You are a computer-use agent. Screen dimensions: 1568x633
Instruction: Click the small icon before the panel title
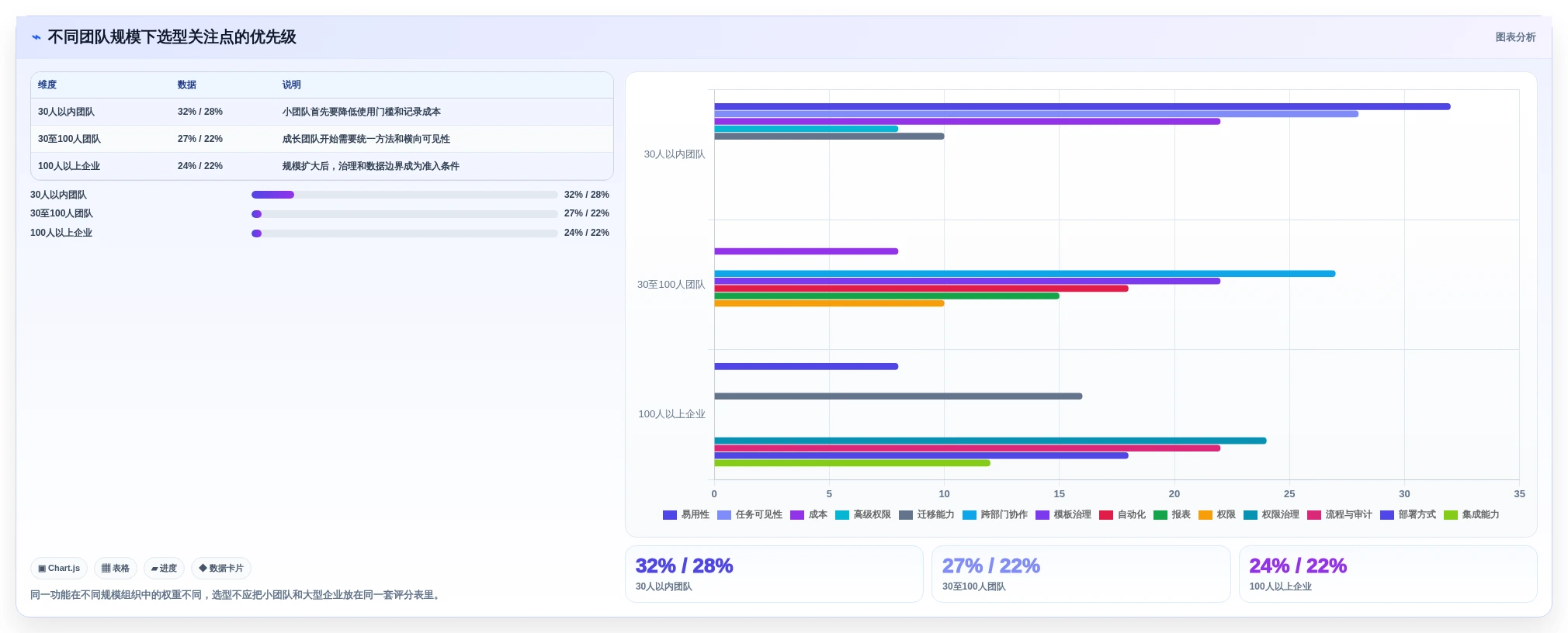[x=36, y=37]
